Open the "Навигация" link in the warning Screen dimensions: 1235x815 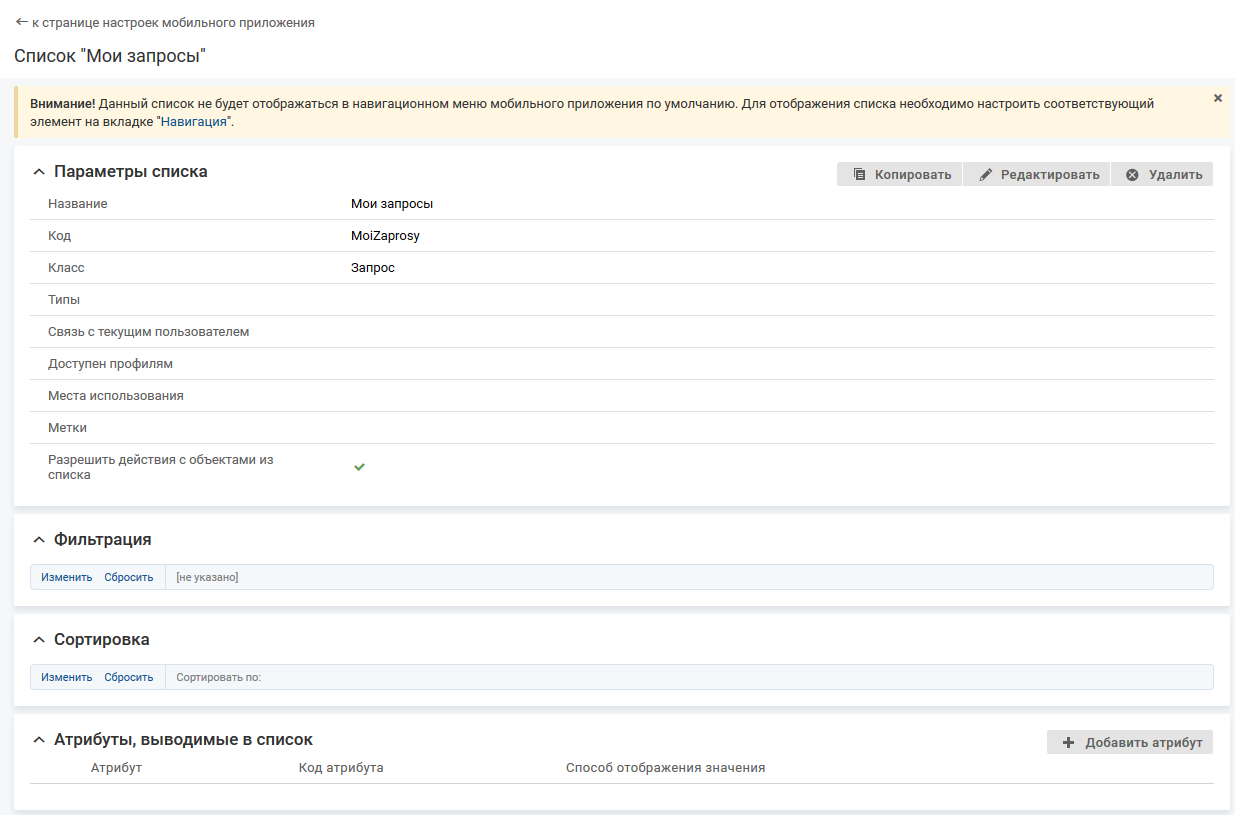pyautogui.click(x=194, y=121)
